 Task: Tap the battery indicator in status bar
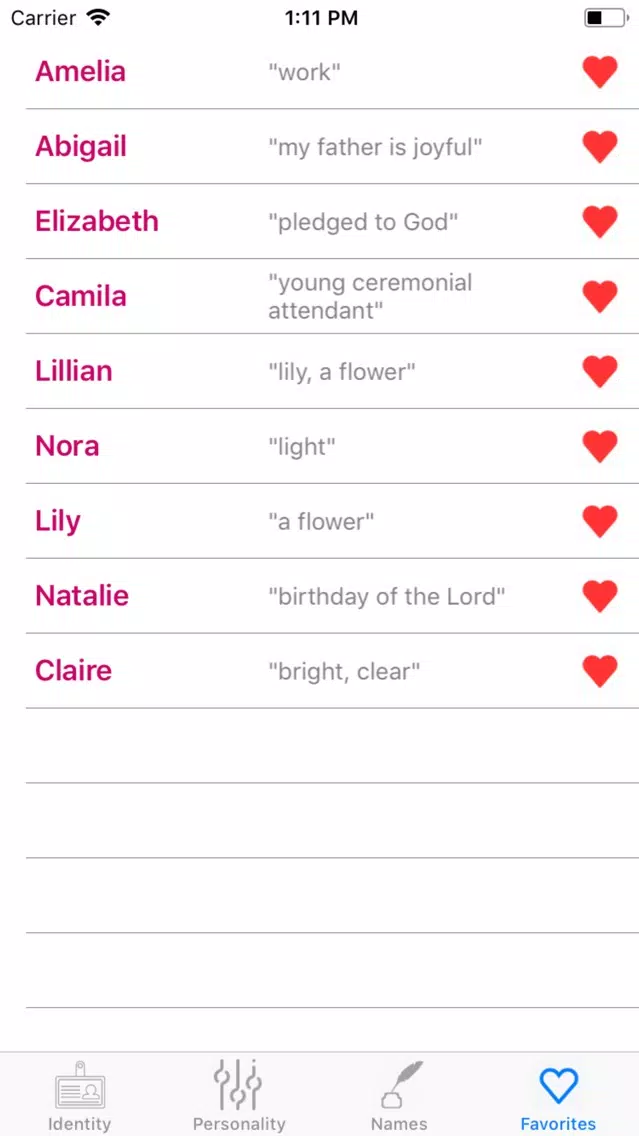click(606, 18)
